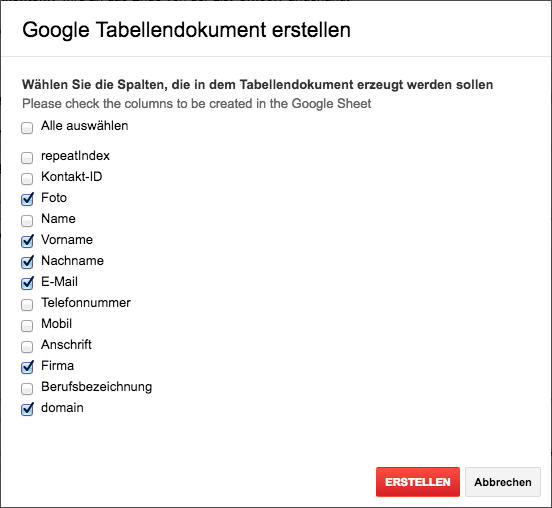The height and width of the screenshot is (508, 552).
Task: Enable the repeatIndex column checkbox
Action: pyautogui.click(x=27, y=157)
